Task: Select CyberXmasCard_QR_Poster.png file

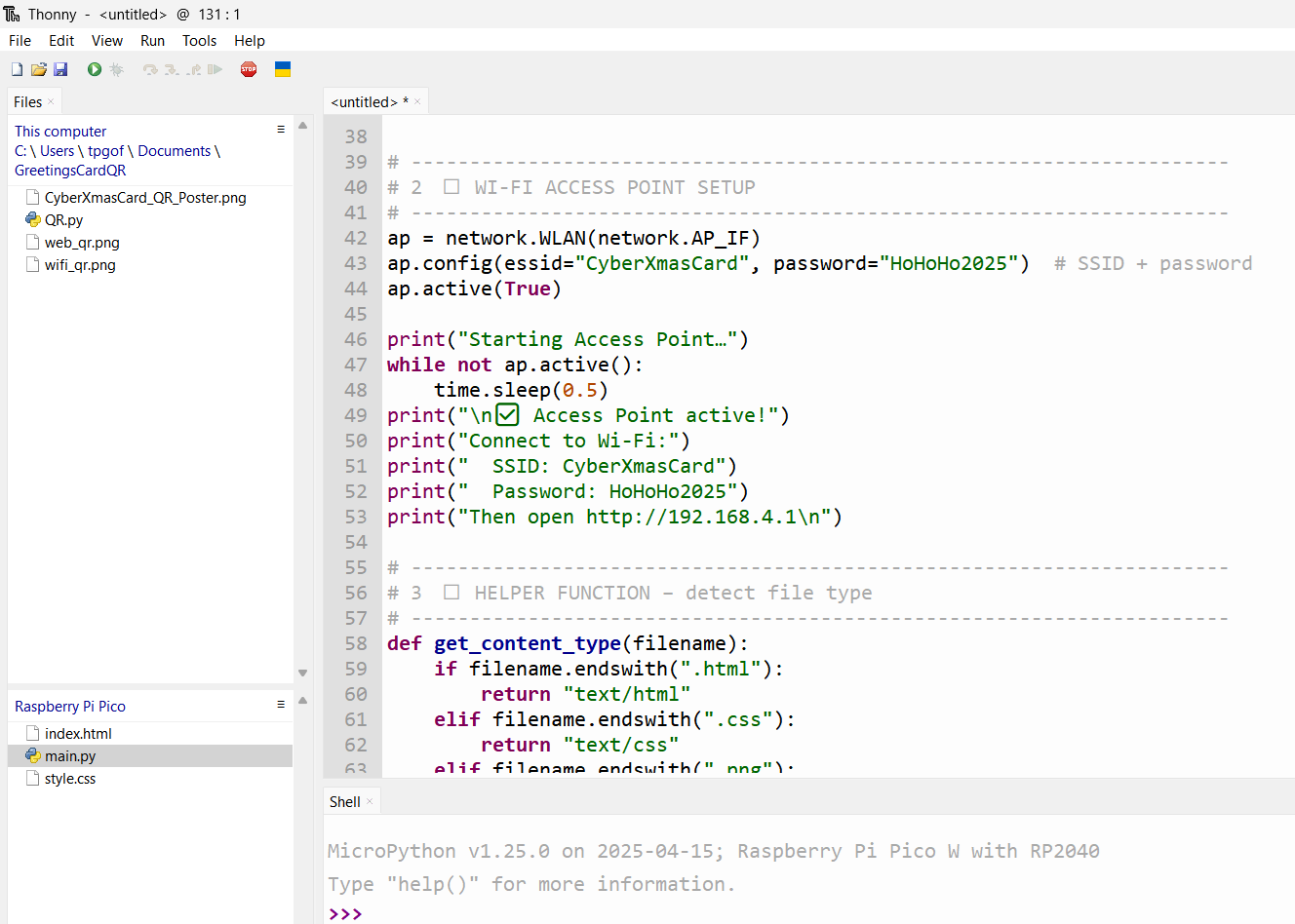Action: pos(145,197)
